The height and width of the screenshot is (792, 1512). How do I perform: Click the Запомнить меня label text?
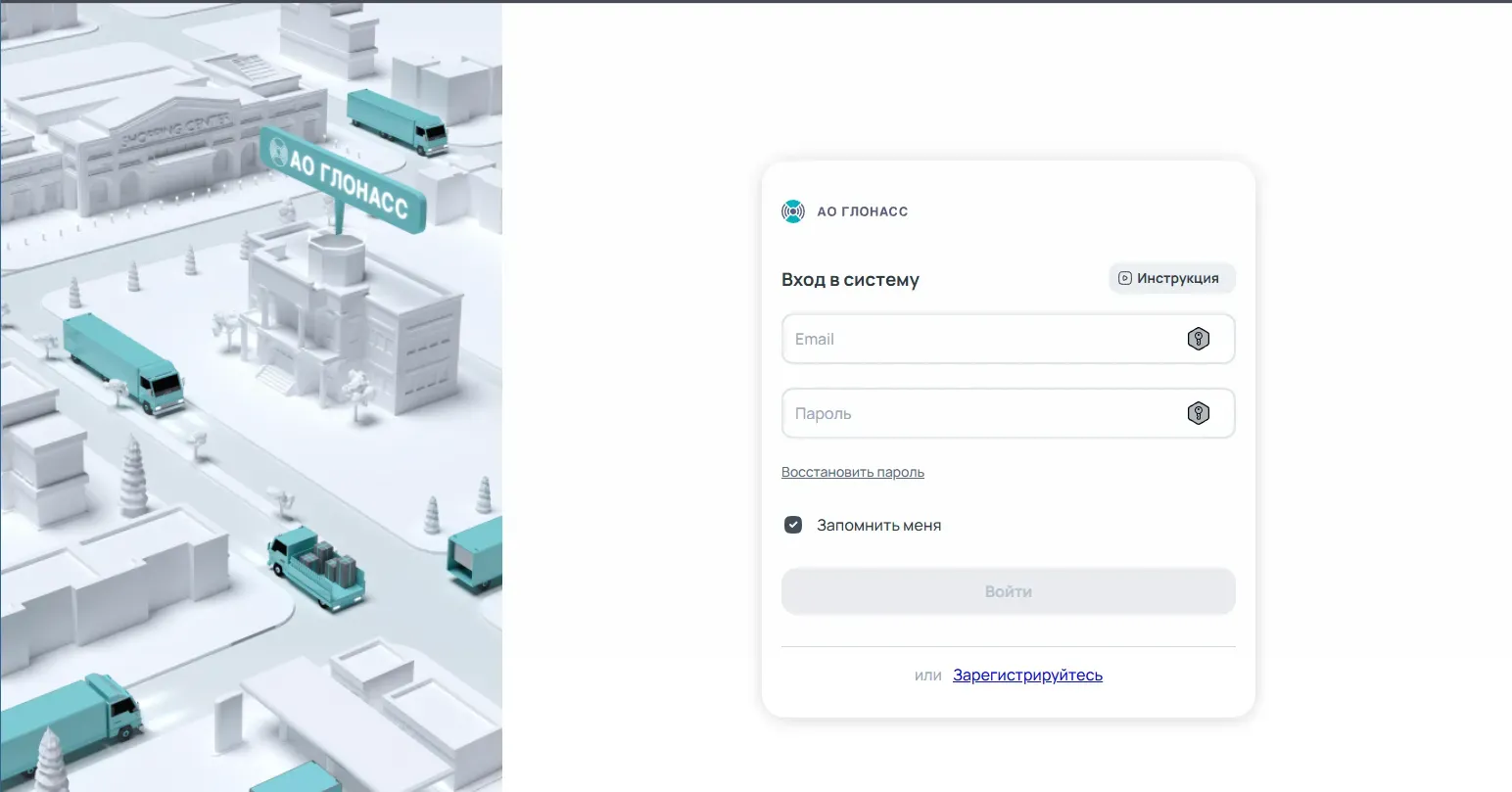879,526
